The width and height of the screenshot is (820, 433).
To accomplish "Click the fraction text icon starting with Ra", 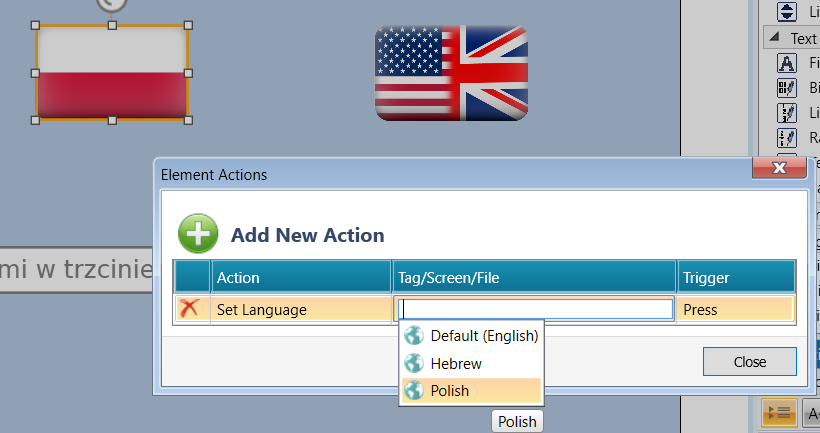I will [x=787, y=138].
